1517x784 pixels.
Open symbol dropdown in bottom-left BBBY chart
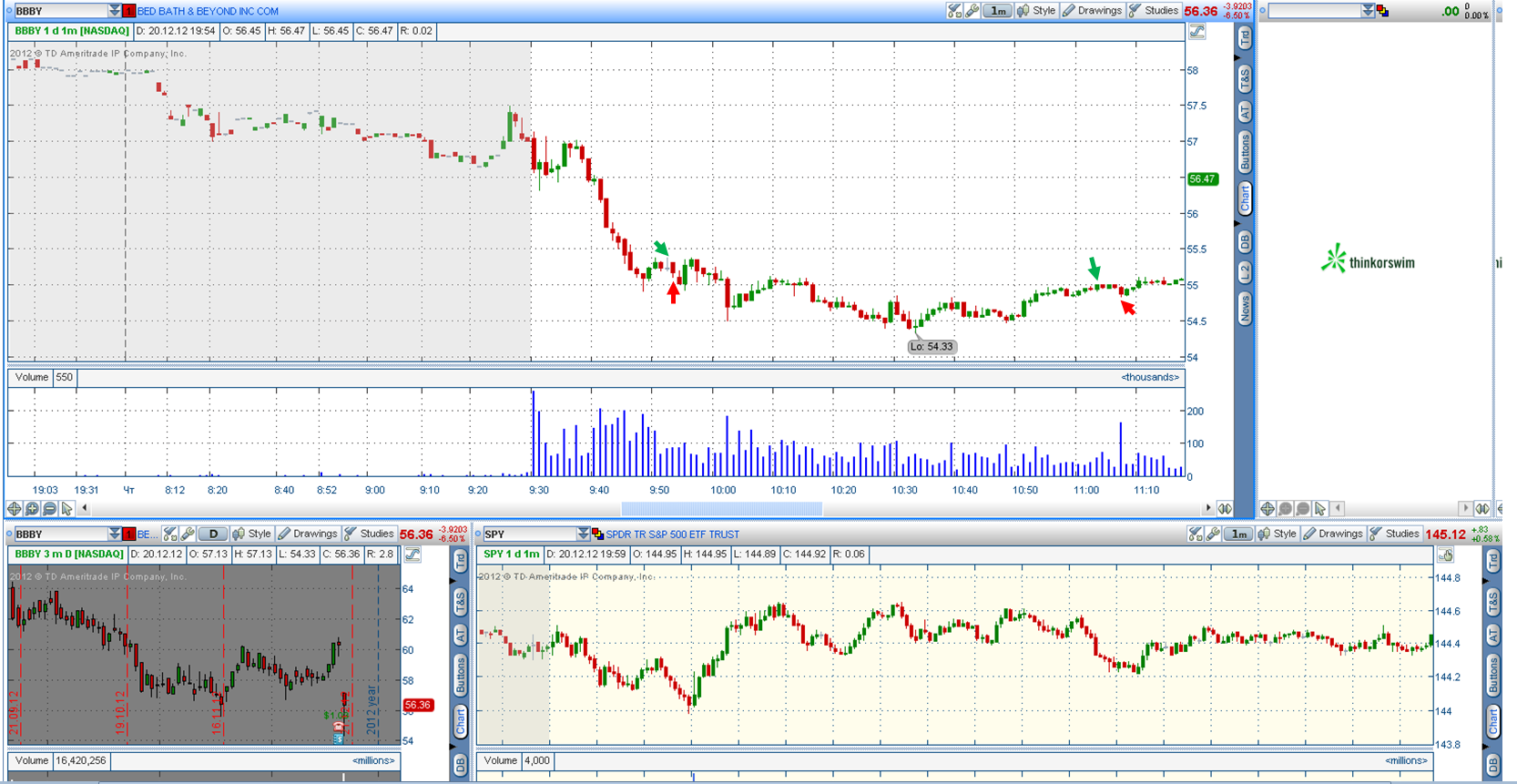pyautogui.click(x=114, y=534)
